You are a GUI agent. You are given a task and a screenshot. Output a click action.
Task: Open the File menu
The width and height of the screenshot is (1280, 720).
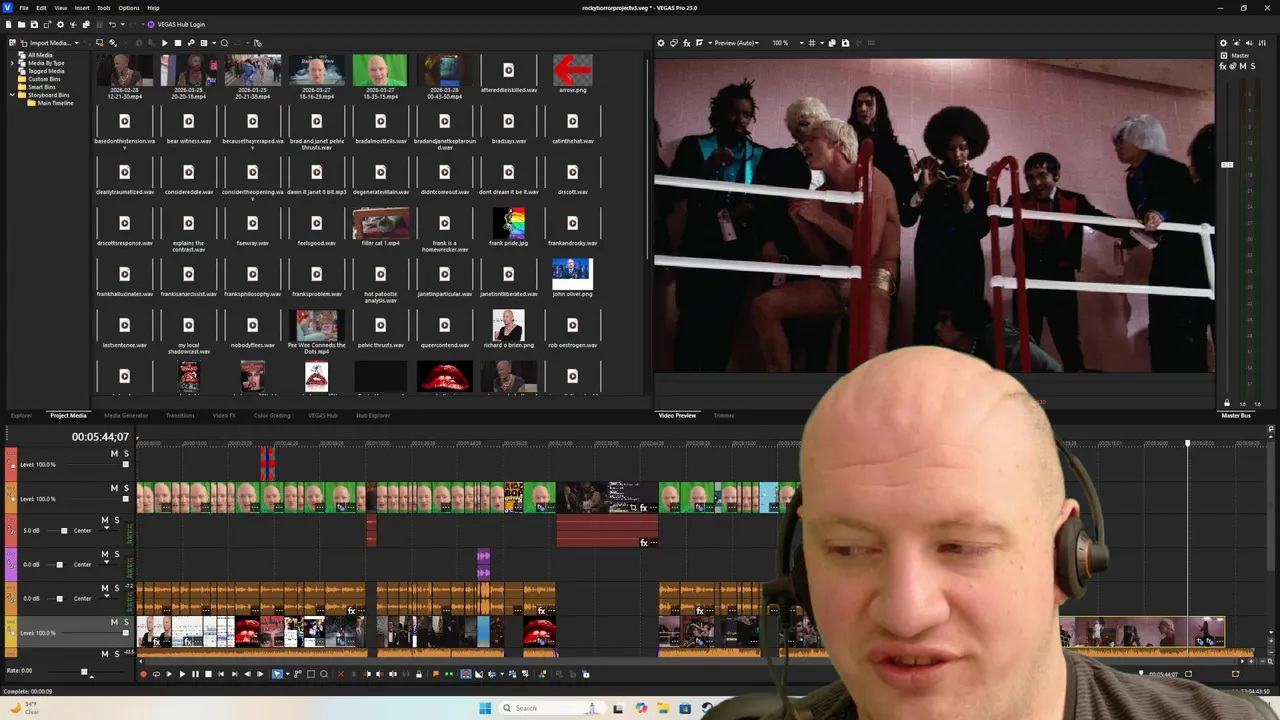[24, 8]
